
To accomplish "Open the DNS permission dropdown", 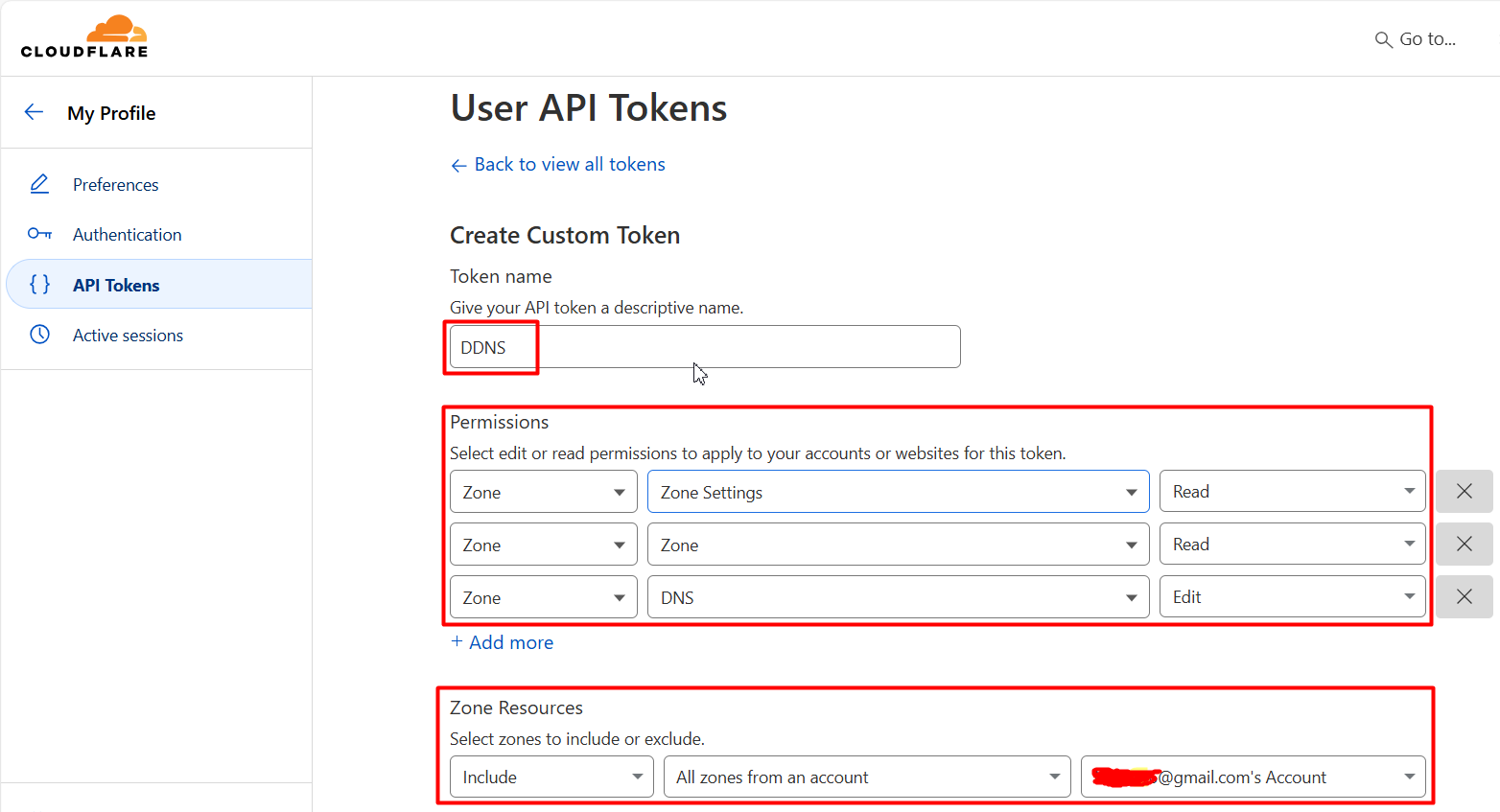I will [x=898, y=597].
